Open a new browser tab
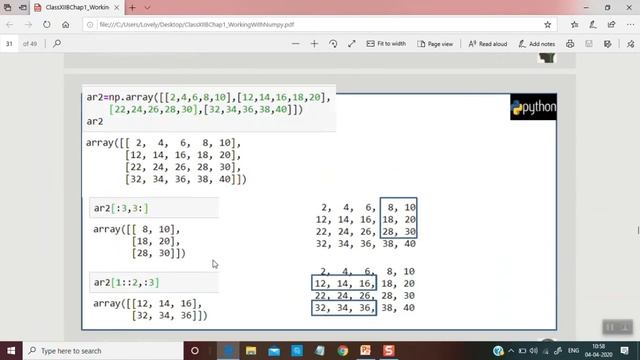The width and height of the screenshot is (640, 360). pos(132,7)
